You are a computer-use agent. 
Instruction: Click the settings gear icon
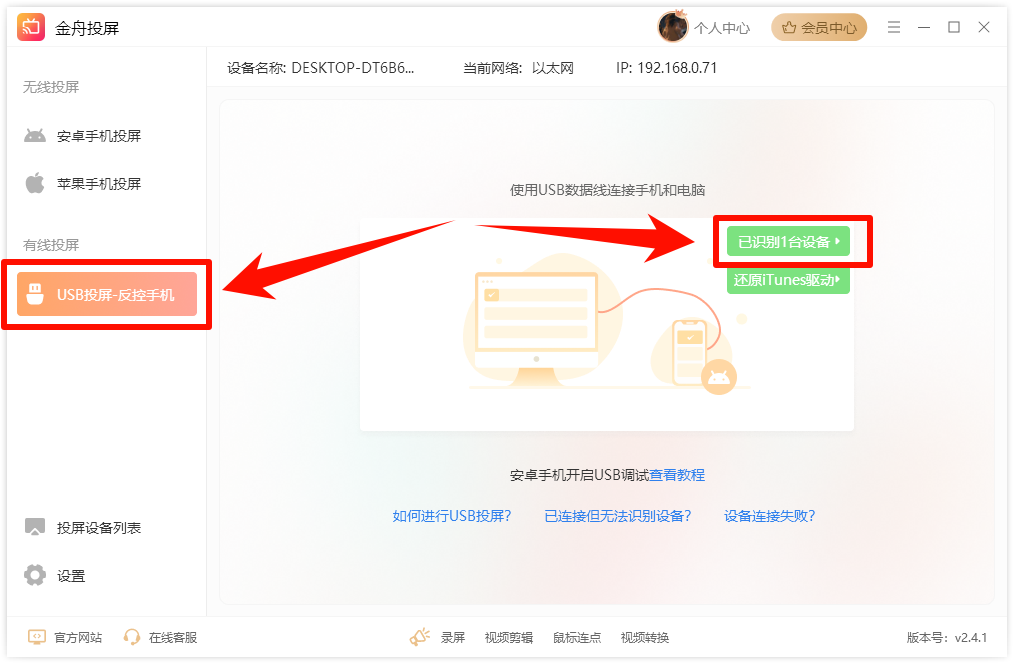(x=35, y=575)
